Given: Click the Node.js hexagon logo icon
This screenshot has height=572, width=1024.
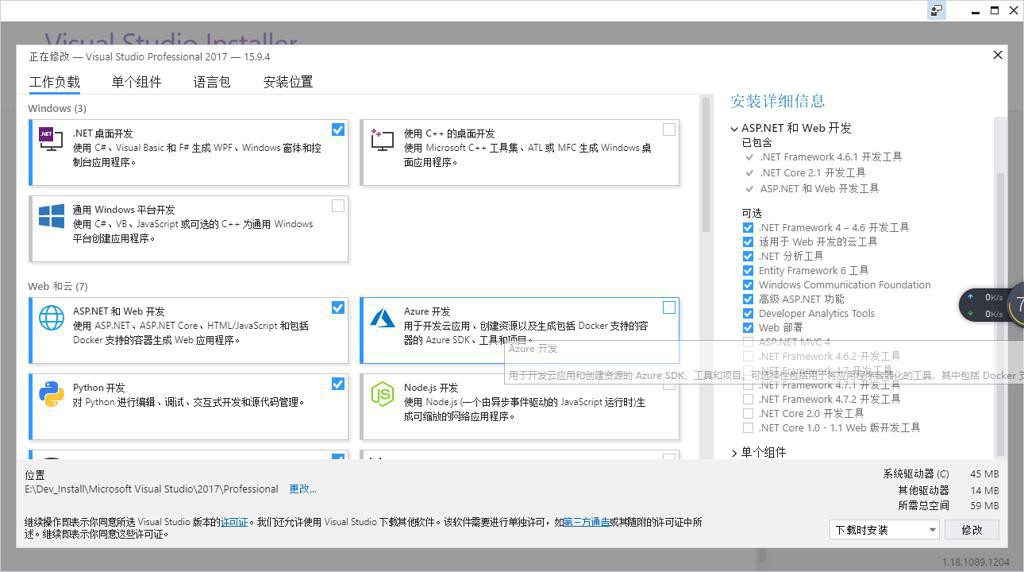Looking at the screenshot, I should pos(382,394).
